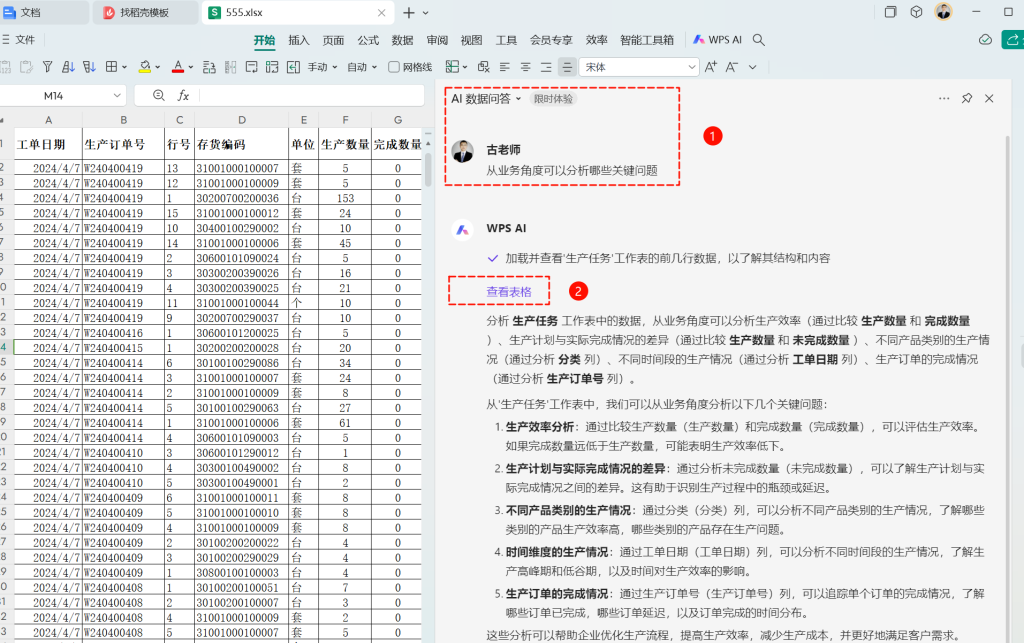This screenshot has width=1024, height=643.
Task: Click the 查看表格 link
Action: pos(509,292)
